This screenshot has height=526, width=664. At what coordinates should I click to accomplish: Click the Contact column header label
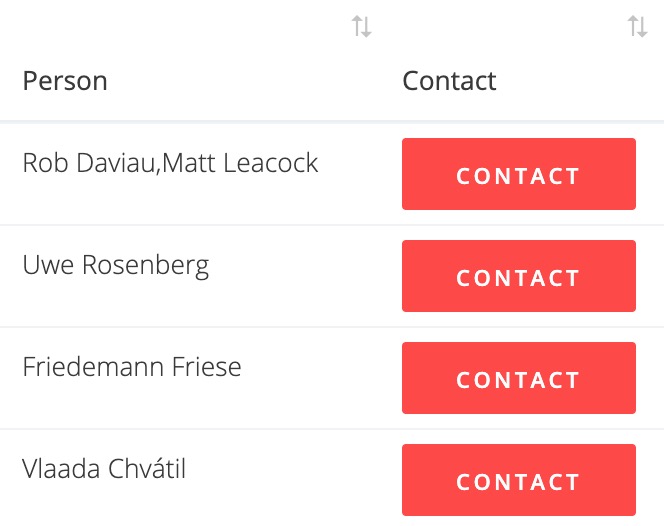[x=449, y=81]
